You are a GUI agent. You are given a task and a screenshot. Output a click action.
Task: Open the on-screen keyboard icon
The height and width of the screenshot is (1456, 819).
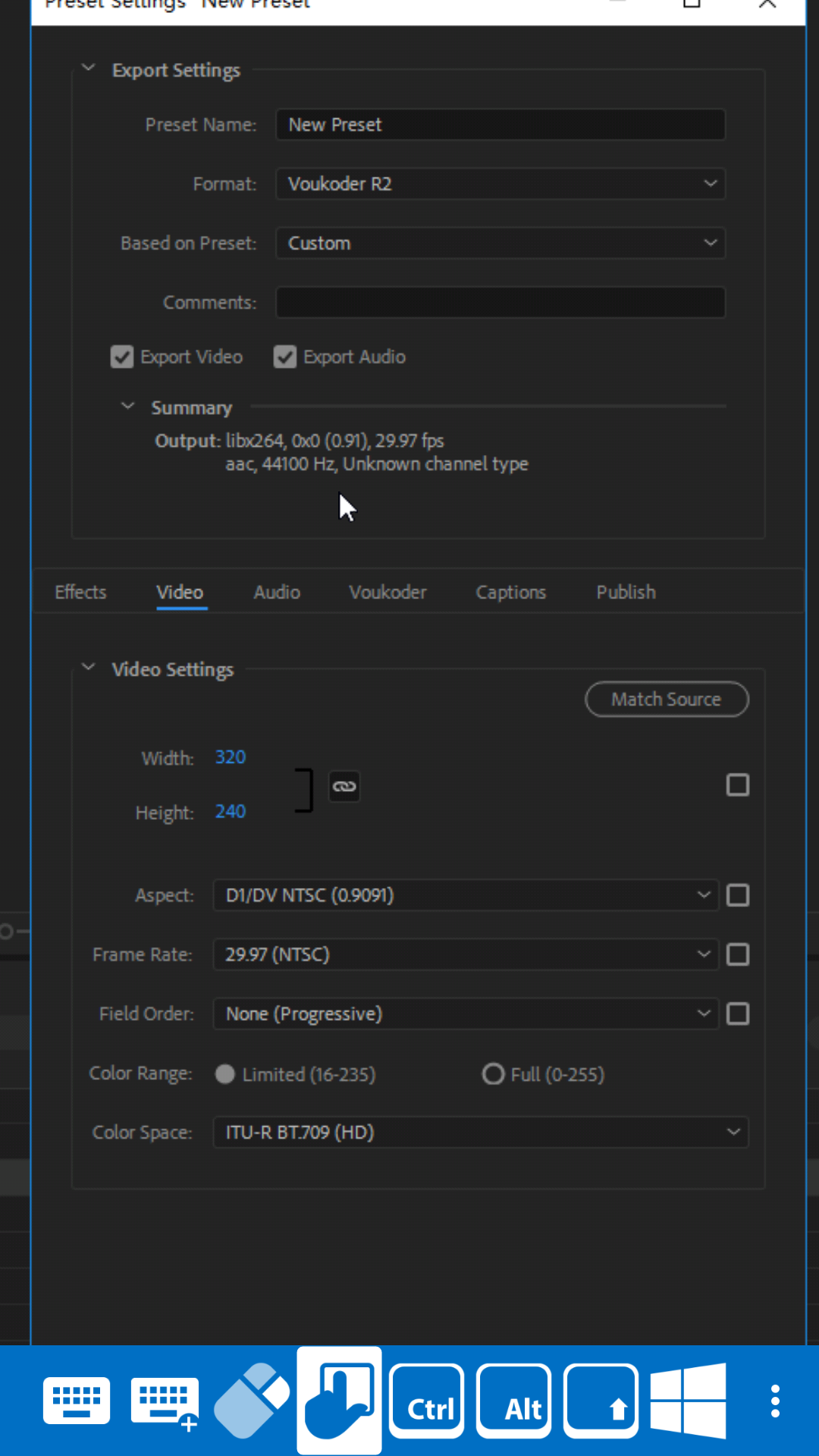click(77, 1401)
